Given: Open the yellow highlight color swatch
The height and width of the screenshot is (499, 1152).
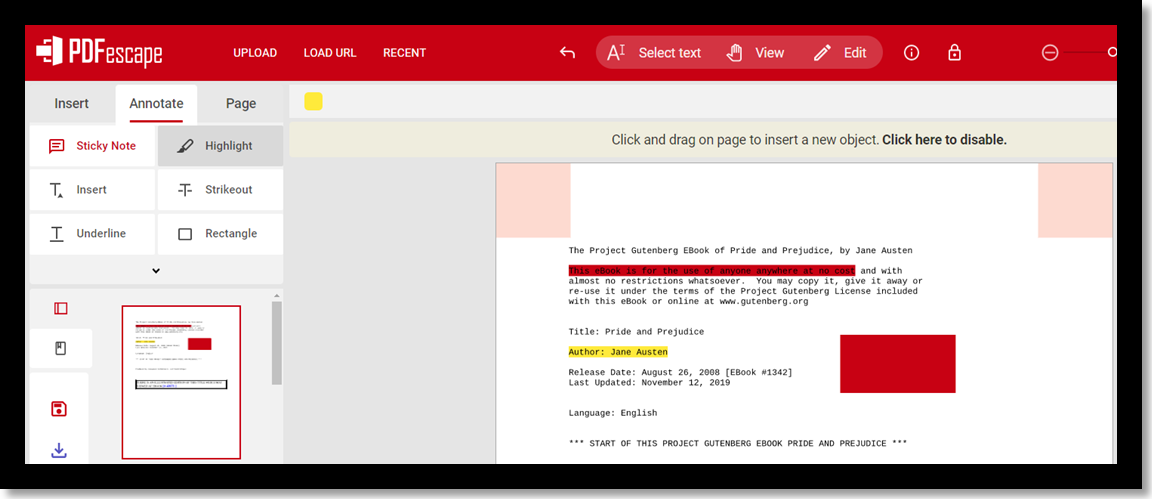Looking at the screenshot, I should coord(314,101).
